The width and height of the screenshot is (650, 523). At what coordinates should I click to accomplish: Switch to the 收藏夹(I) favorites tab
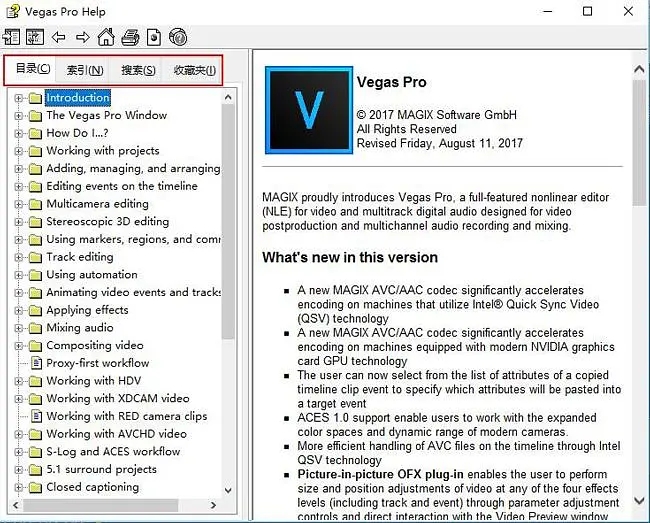(x=194, y=70)
